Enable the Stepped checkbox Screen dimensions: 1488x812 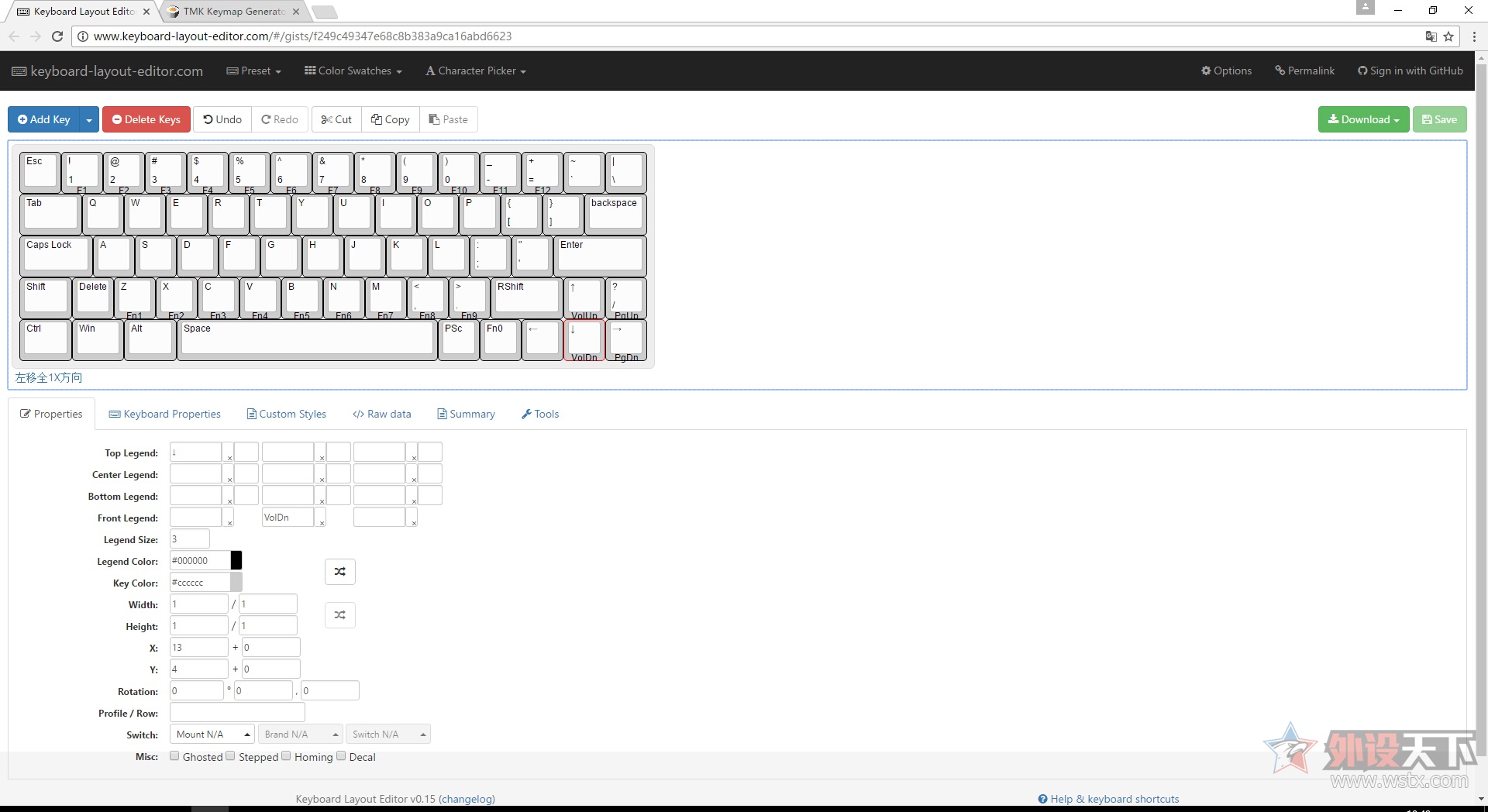coord(230,756)
